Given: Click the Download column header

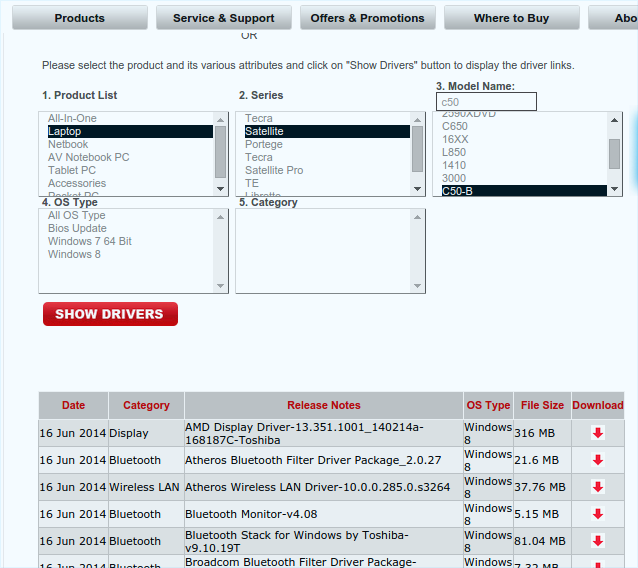Looking at the screenshot, I should pyautogui.click(x=598, y=405).
